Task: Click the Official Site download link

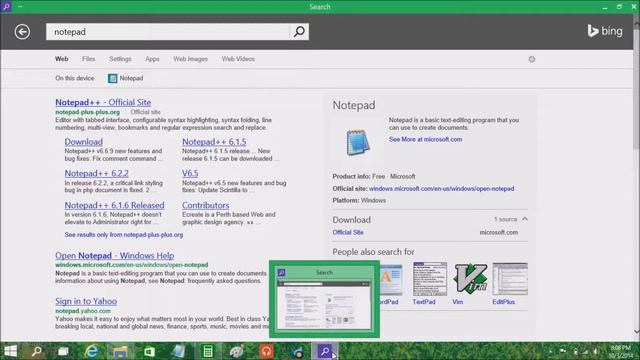Action: 348,232
